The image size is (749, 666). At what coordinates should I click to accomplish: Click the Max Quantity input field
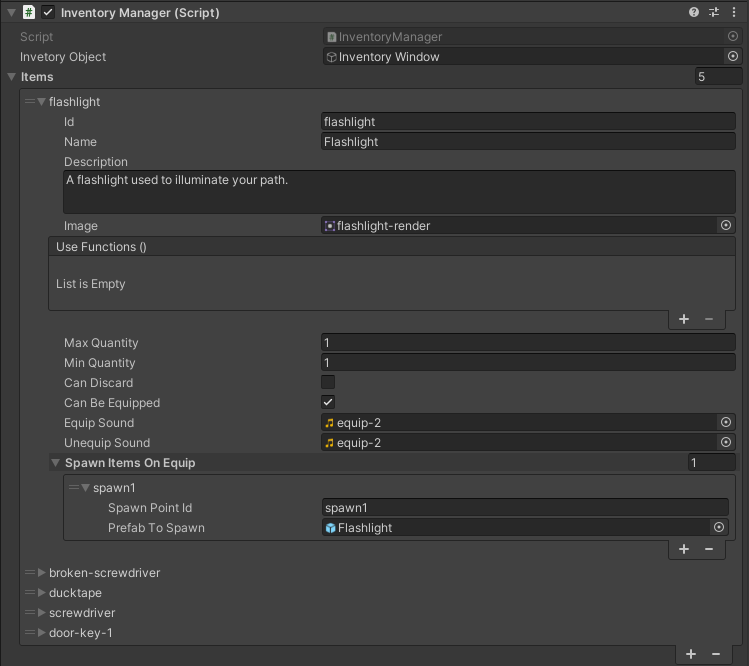528,343
